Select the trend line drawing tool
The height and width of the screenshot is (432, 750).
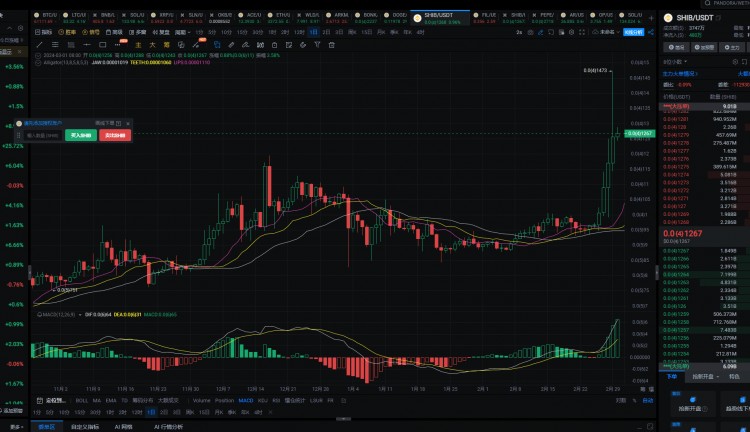(39, 45)
